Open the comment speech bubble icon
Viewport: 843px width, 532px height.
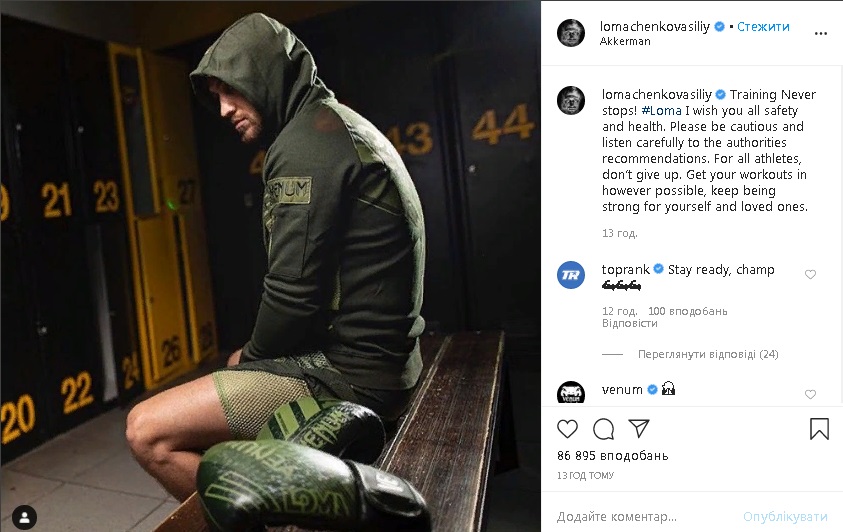pyautogui.click(x=603, y=429)
